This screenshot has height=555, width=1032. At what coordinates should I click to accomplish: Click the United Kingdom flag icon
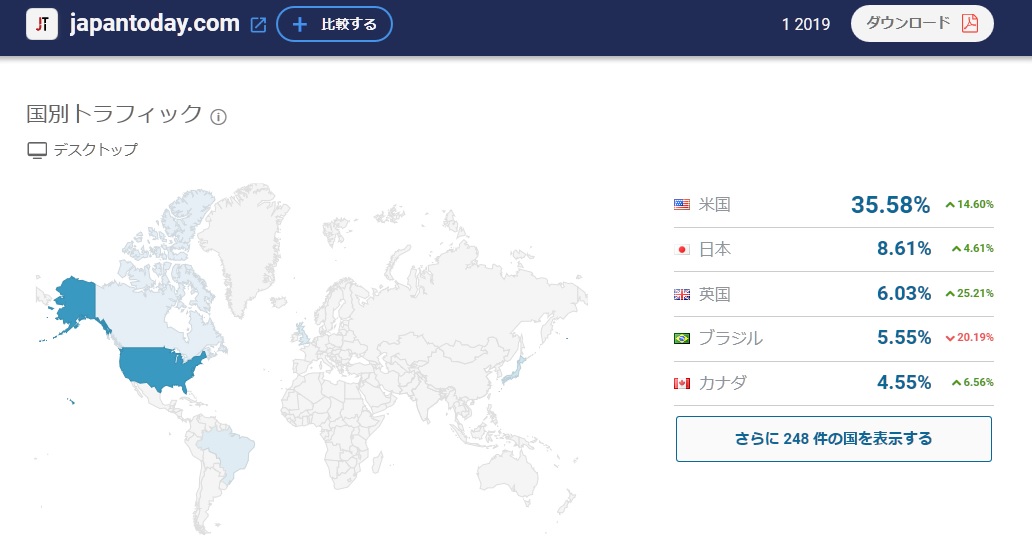click(682, 294)
